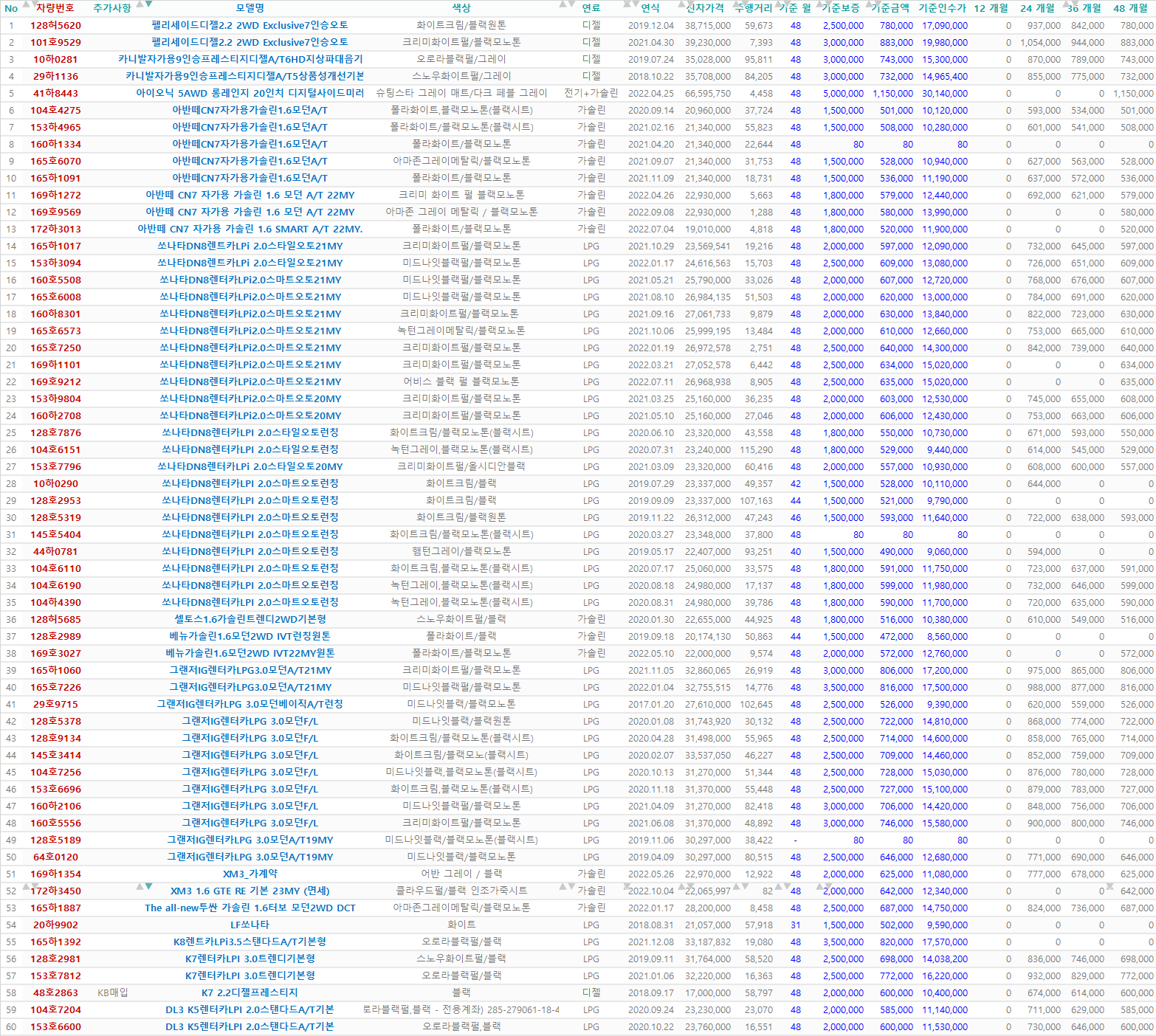1156x1036 pixels.
Task: Open the K7 2.2디젤프레스티지 model link
Action: (250, 992)
